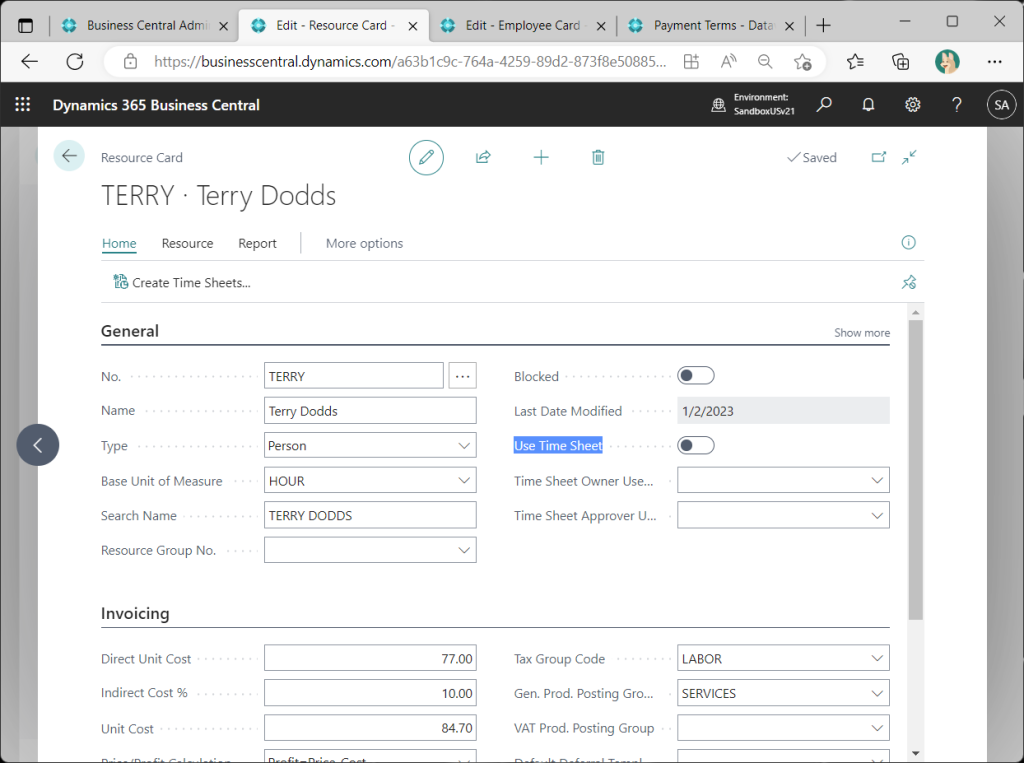Open the notifications bell icon

[x=868, y=105]
